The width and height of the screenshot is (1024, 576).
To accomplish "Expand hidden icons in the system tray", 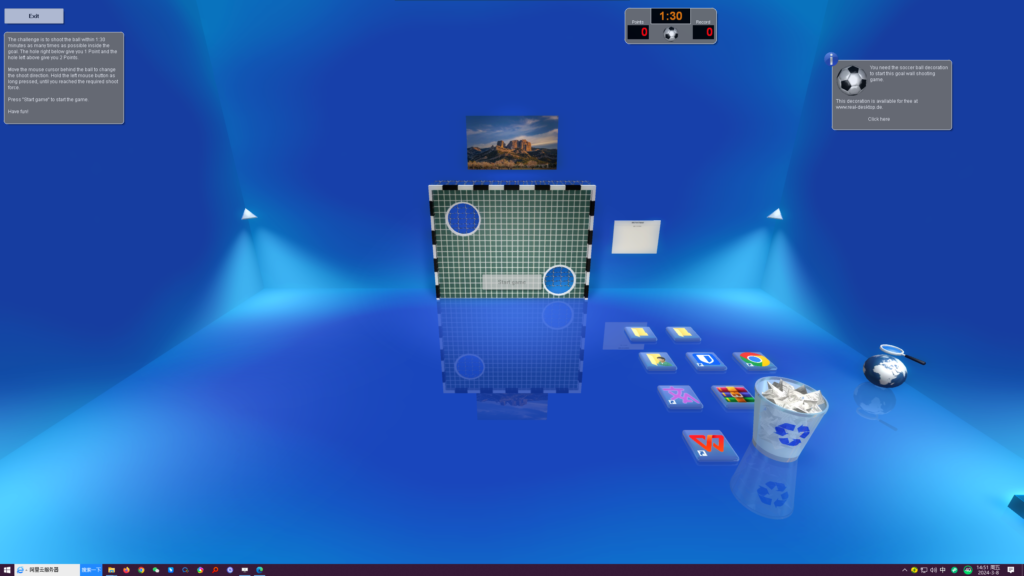I will [x=905, y=569].
